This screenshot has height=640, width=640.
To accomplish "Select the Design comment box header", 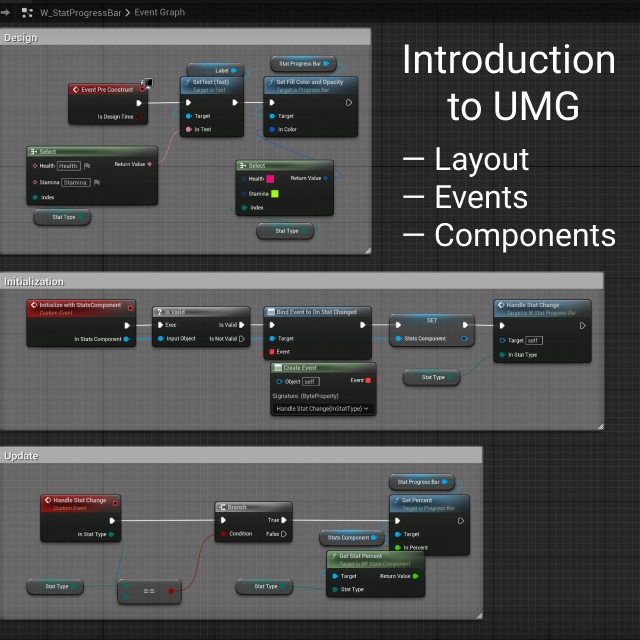I will coord(185,38).
